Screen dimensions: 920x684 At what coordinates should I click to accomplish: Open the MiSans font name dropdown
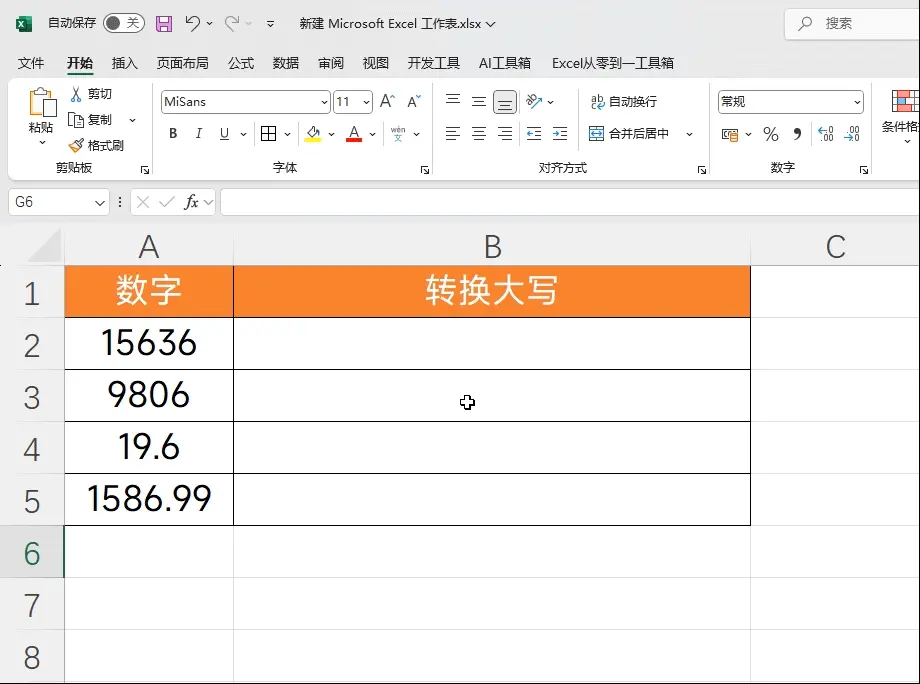tap(324, 102)
